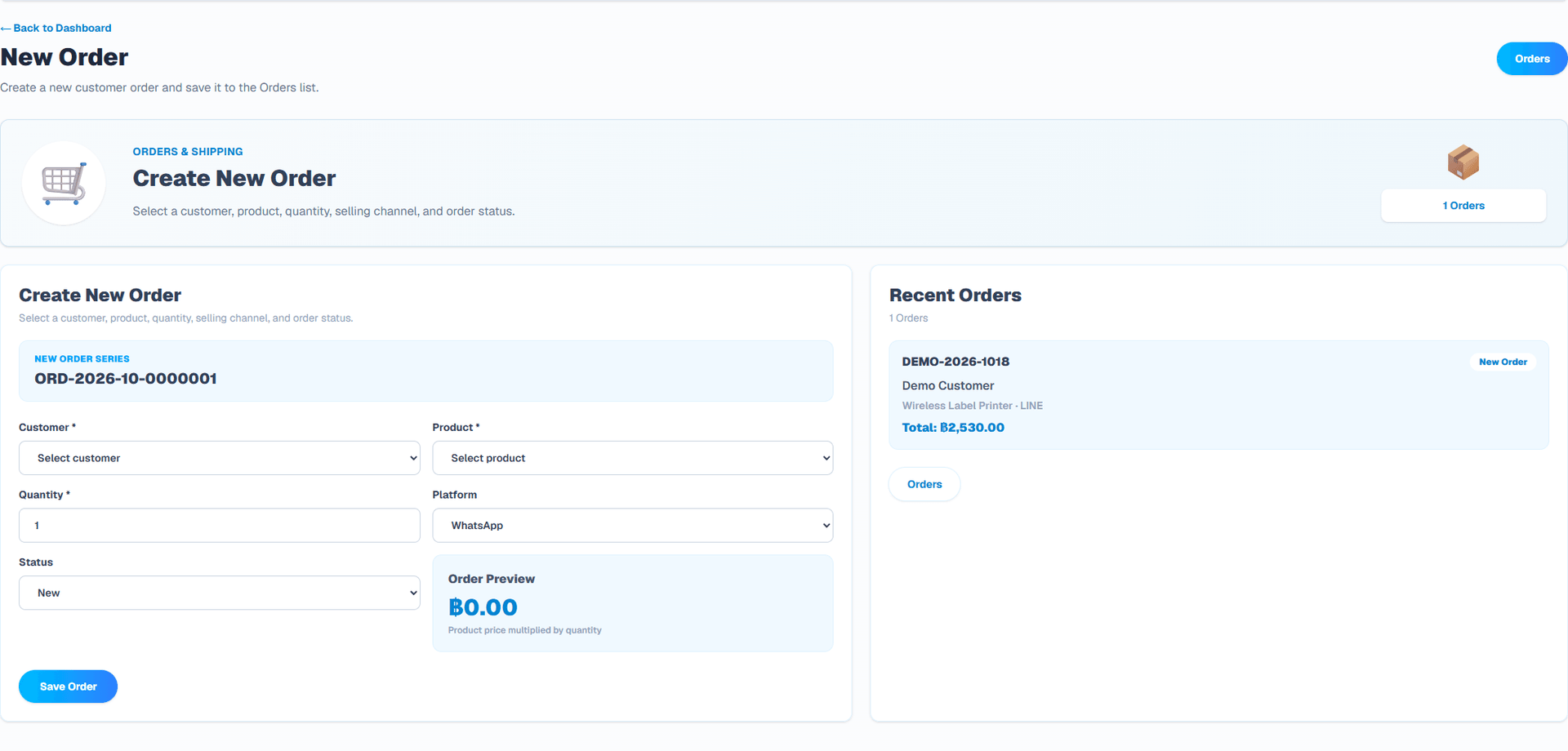1568x751 pixels.
Task: Click the New Order page title
Action: [x=65, y=57]
